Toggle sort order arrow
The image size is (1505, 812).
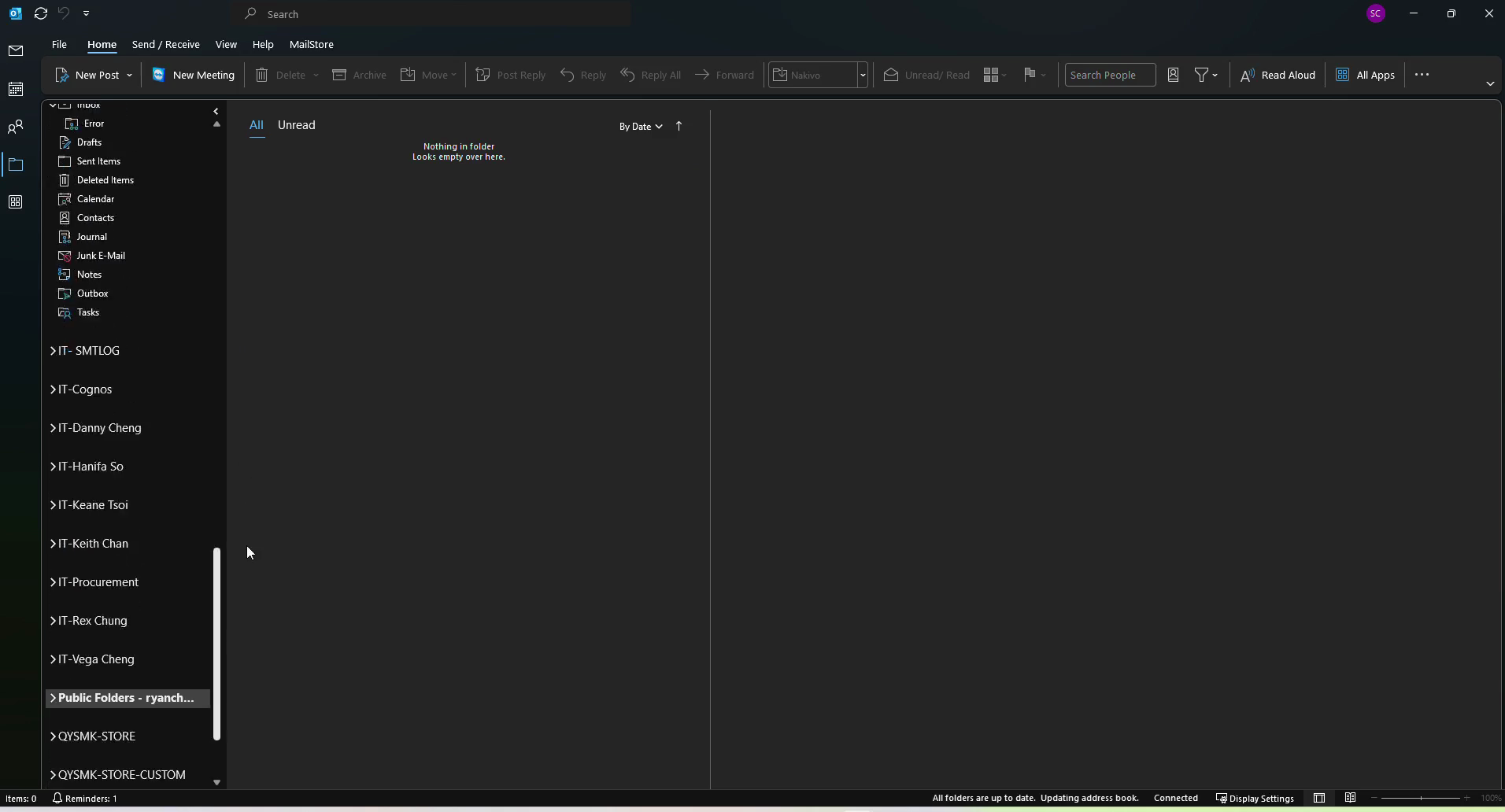click(x=679, y=126)
